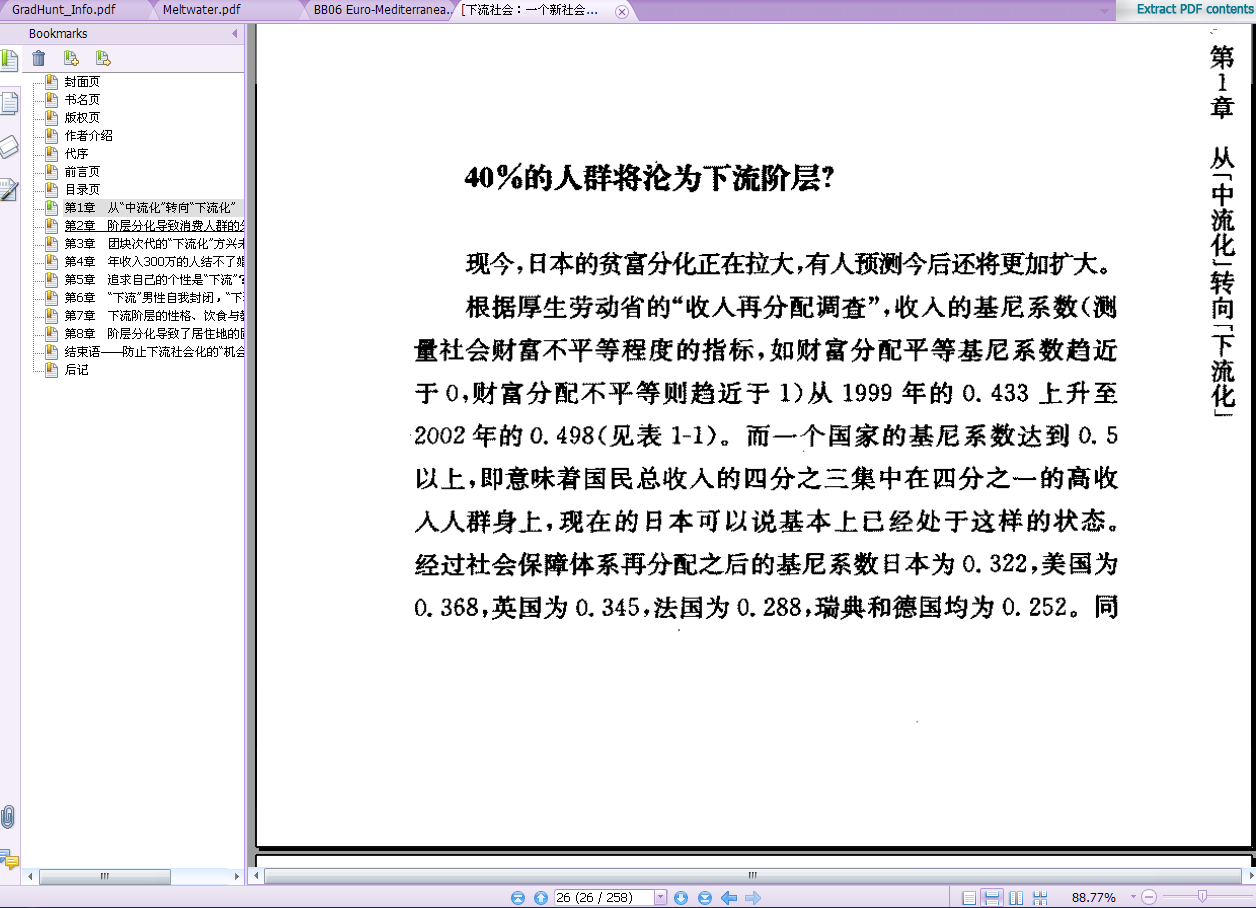Go to previous page button
Image resolution: width=1256 pixels, height=908 pixels.
click(541, 898)
